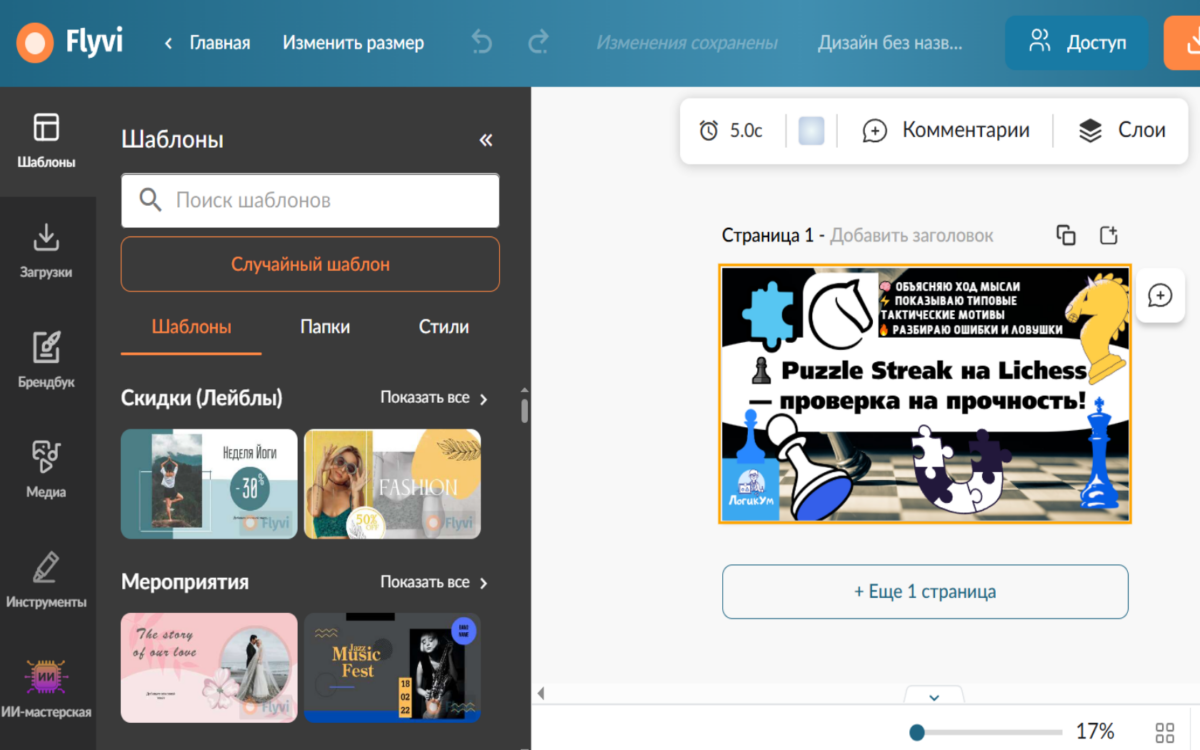Open Медиа sidebar section
This screenshot has height=750, width=1200.
point(47,470)
